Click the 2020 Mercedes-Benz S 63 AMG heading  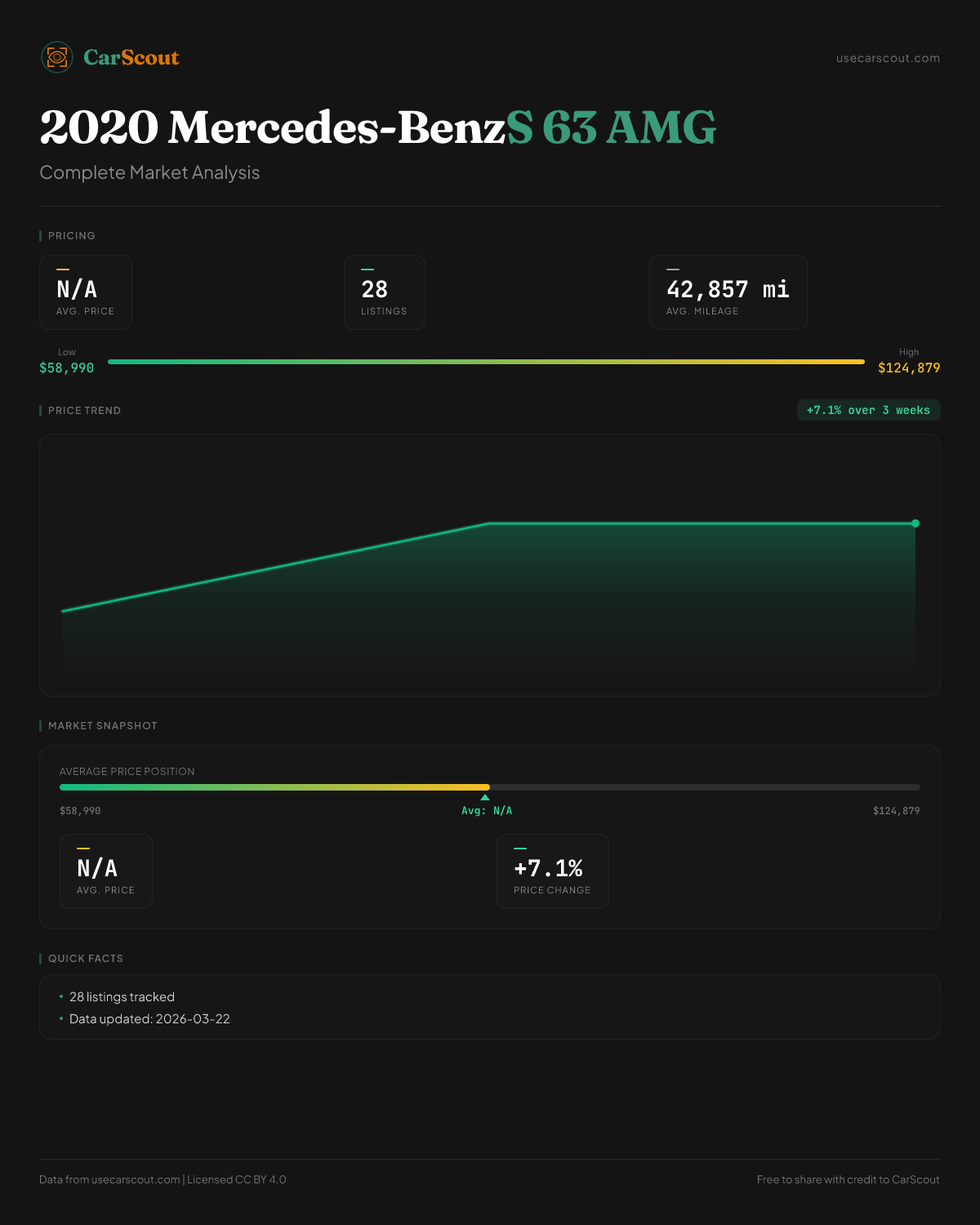(x=377, y=127)
